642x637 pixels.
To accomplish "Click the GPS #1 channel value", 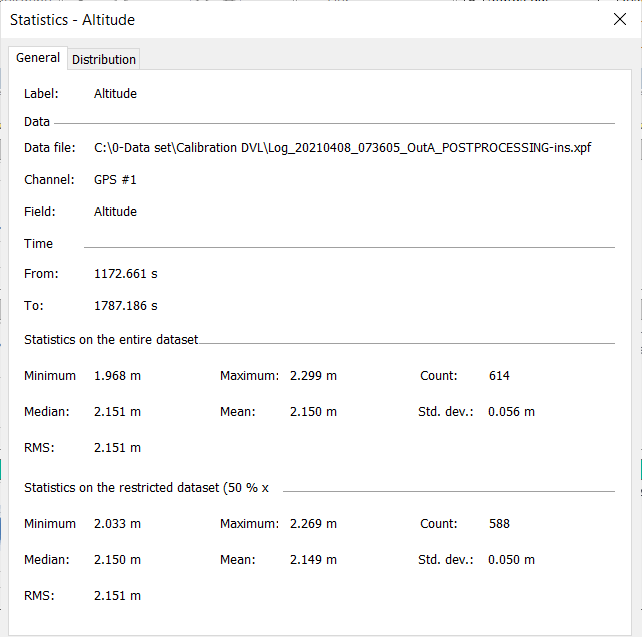I will (x=115, y=180).
